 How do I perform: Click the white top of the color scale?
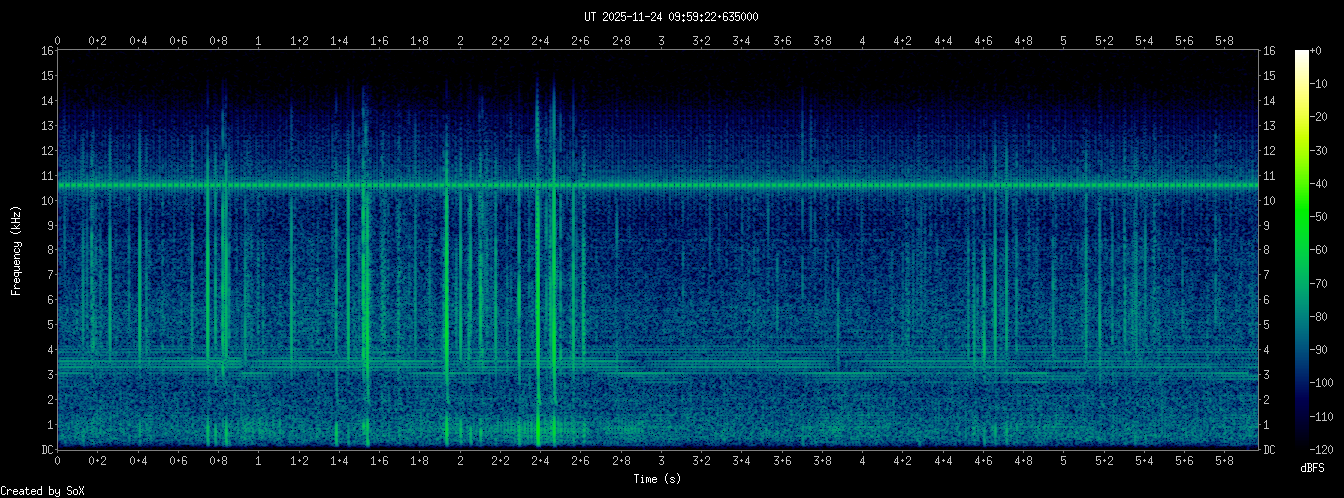(1301, 55)
